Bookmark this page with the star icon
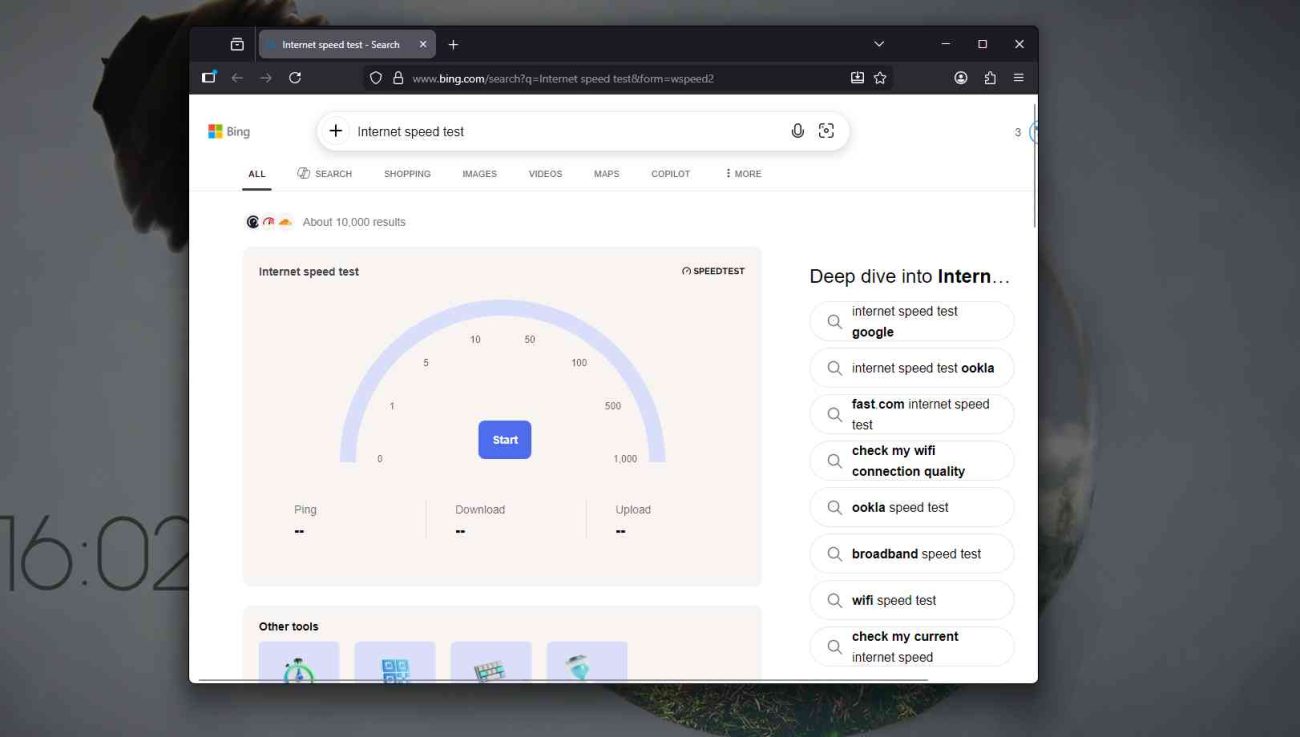The height and width of the screenshot is (737, 1300). [879, 77]
